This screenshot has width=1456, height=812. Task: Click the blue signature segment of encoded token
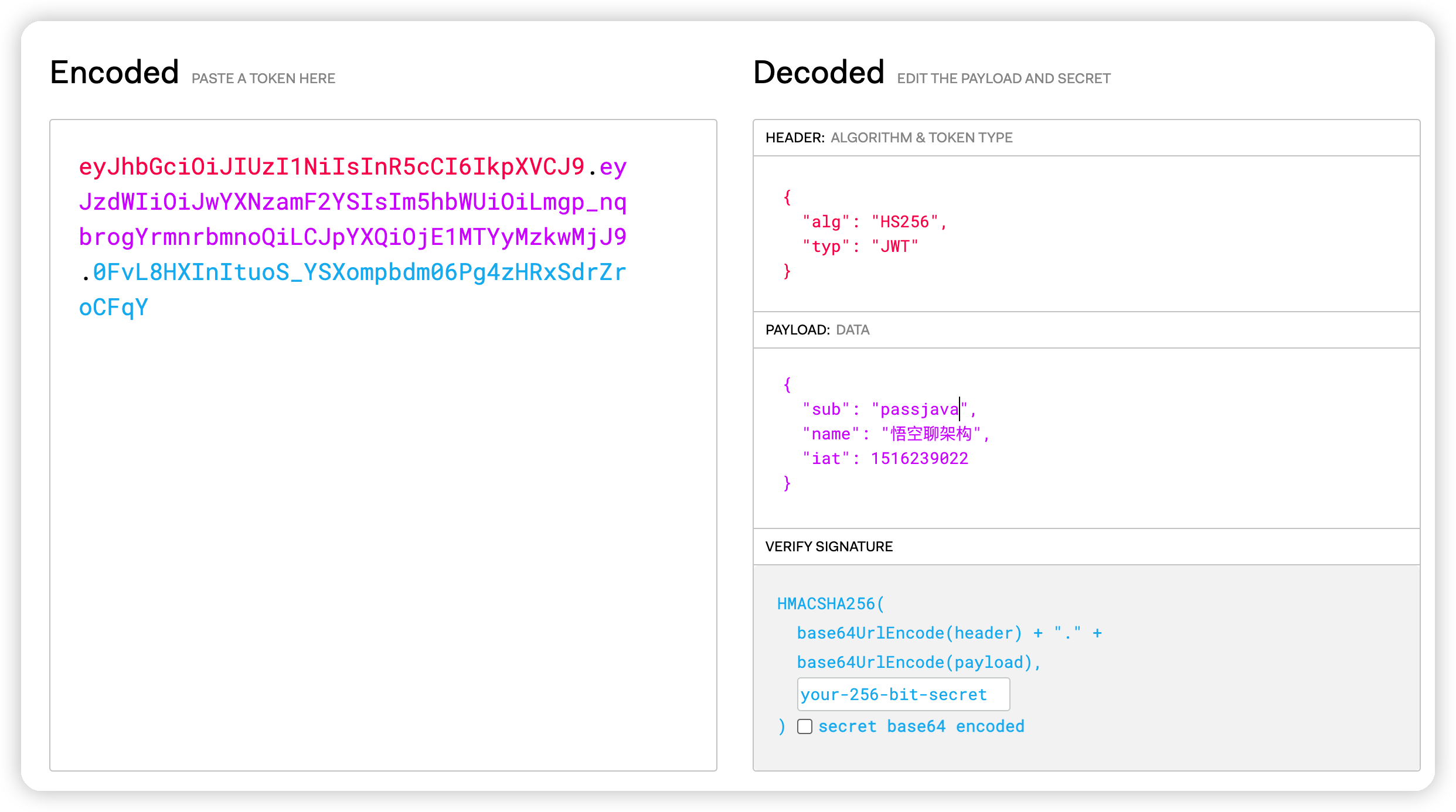(359, 272)
